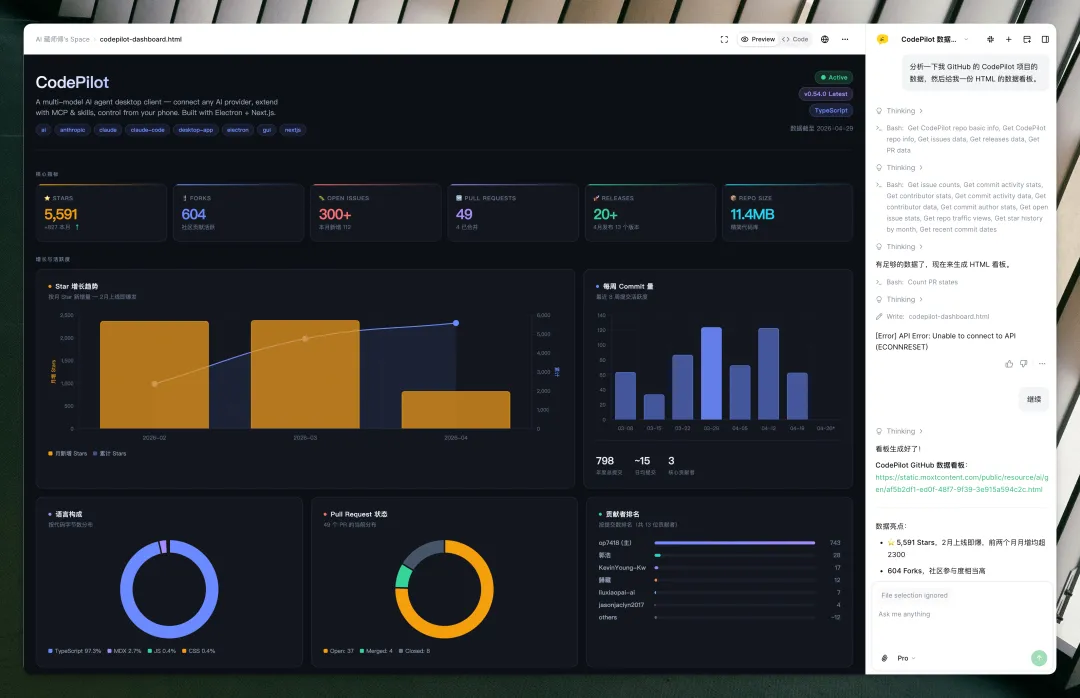Expand the CodePilot chat title dropdown
The width and height of the screenshot is (1080, 698).
coord(966,39)
